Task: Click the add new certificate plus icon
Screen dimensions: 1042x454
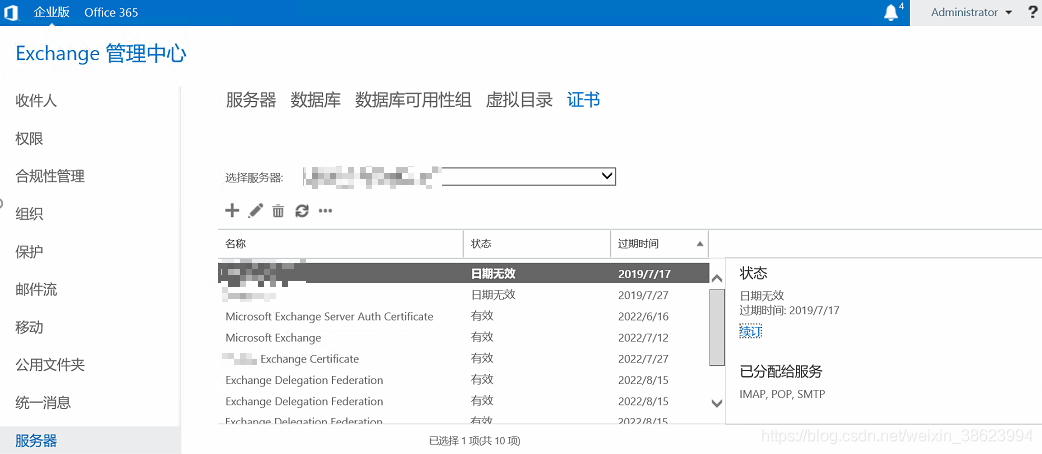Action: tap(232, 211)
